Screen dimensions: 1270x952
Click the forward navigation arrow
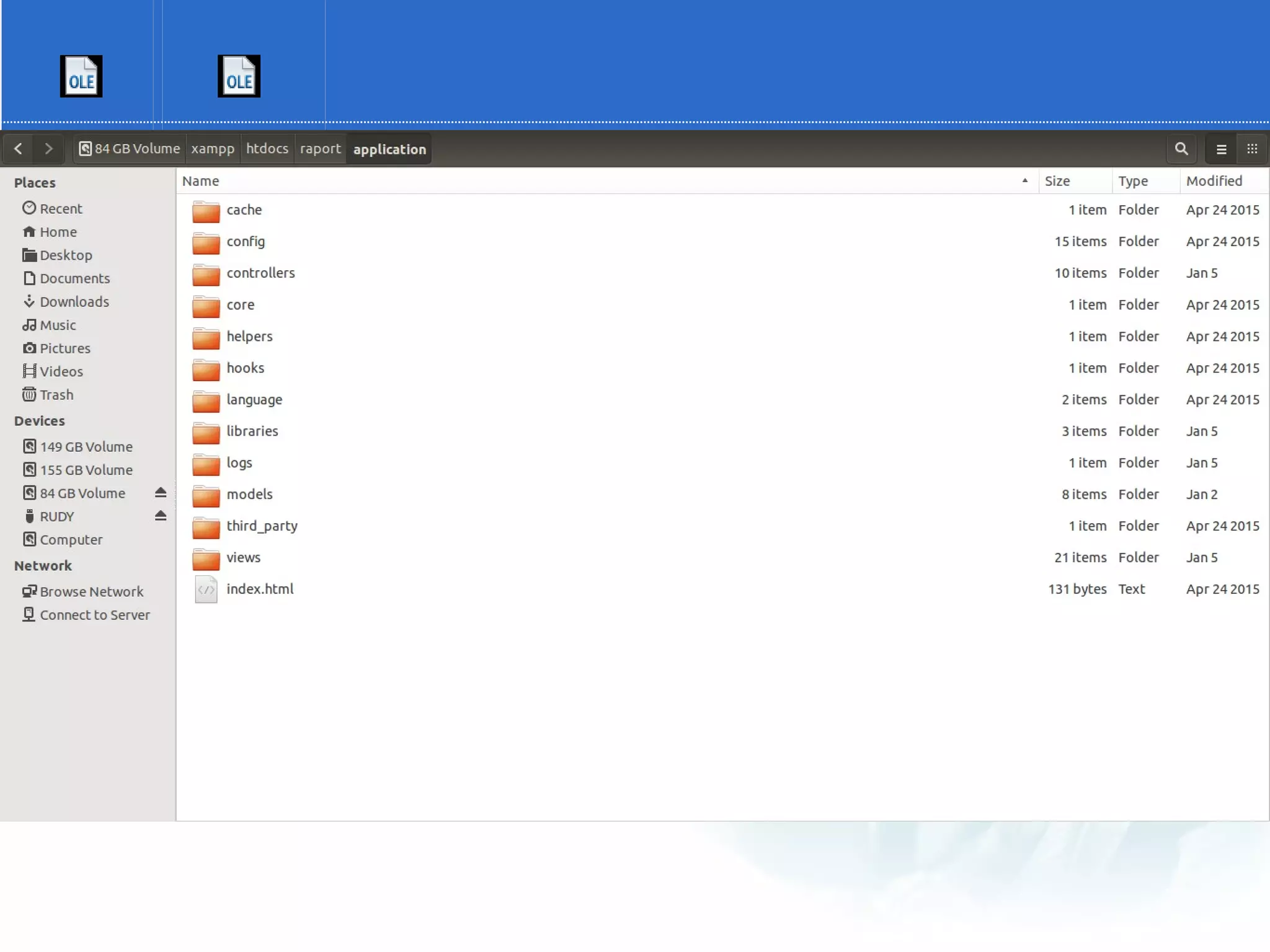pos(48,149)
